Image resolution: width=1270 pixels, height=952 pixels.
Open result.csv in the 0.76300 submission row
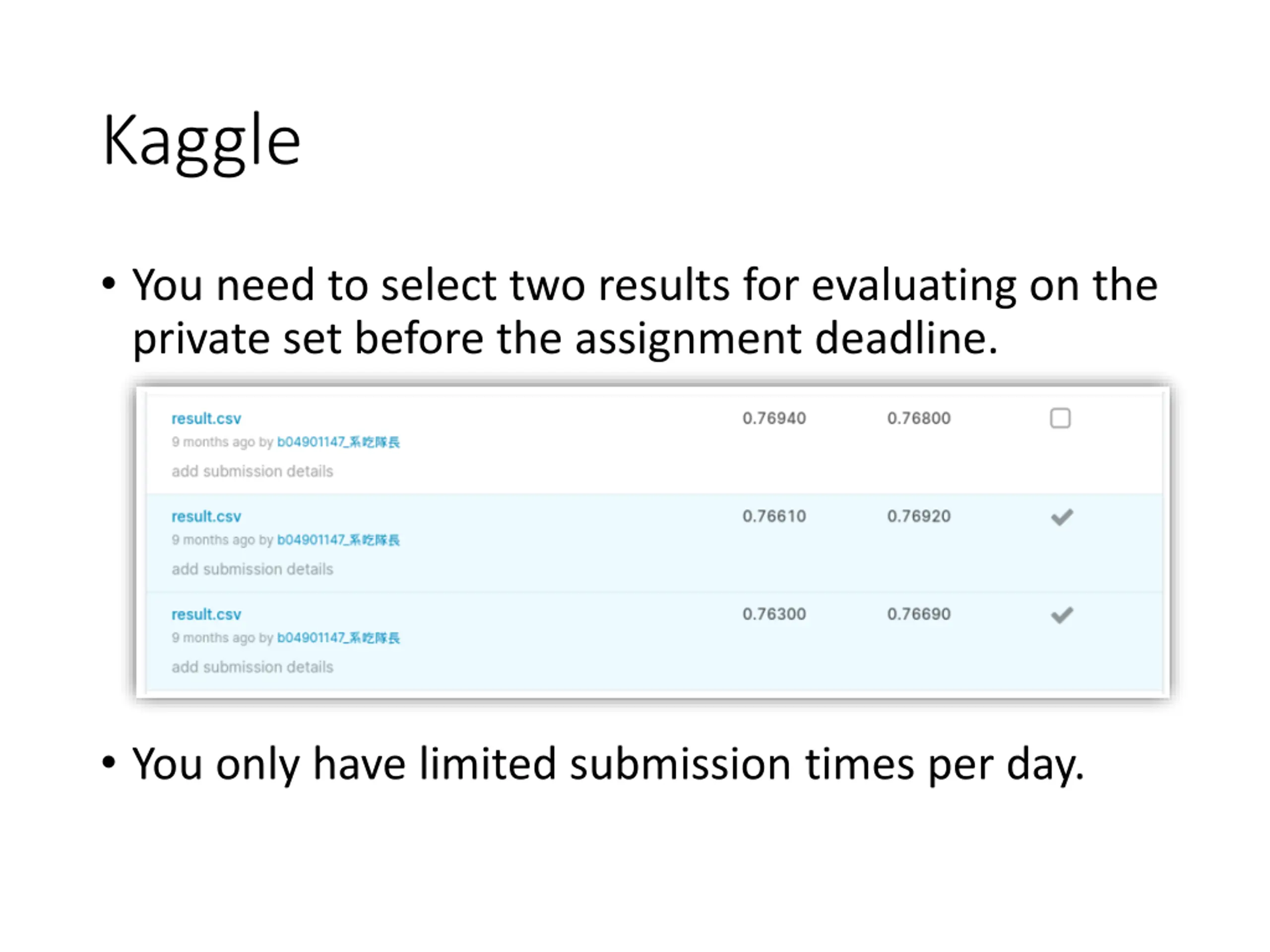[206, 614]
